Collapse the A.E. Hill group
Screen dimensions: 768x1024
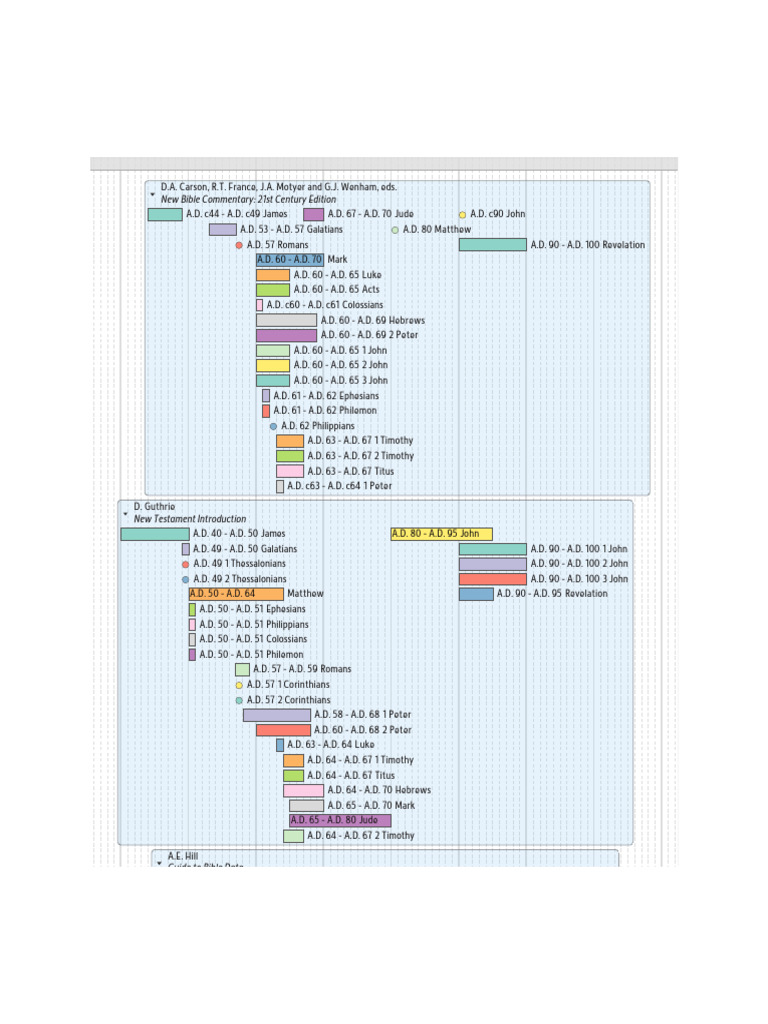159,863
